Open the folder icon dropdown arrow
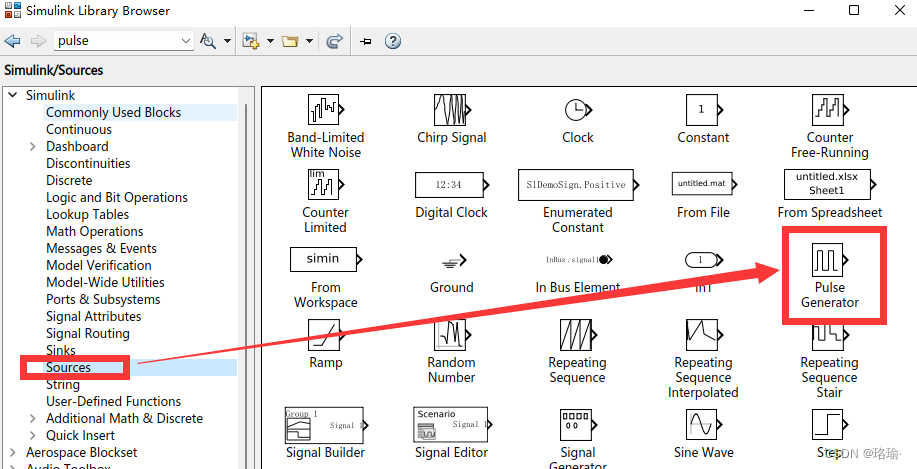 point(309,42)
